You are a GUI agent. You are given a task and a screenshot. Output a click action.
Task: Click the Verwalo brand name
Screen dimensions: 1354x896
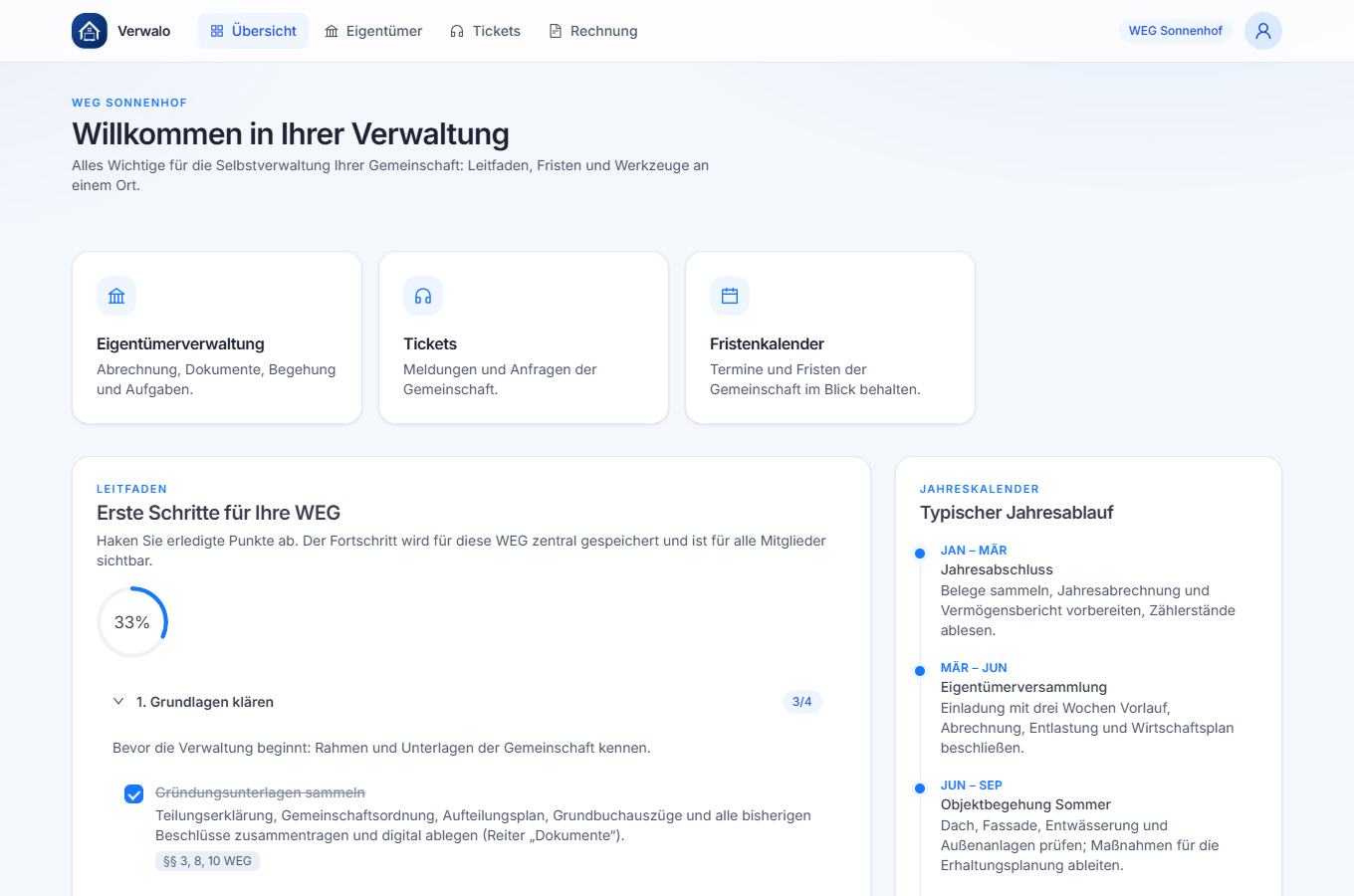coord(144,31)
